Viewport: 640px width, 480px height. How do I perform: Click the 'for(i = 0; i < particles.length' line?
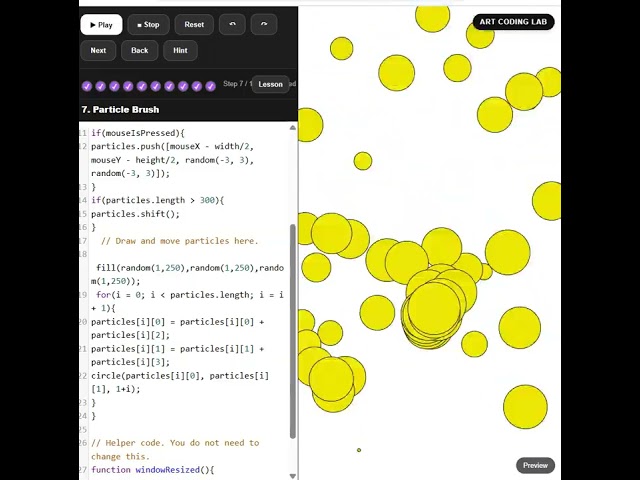coord(190,295)
